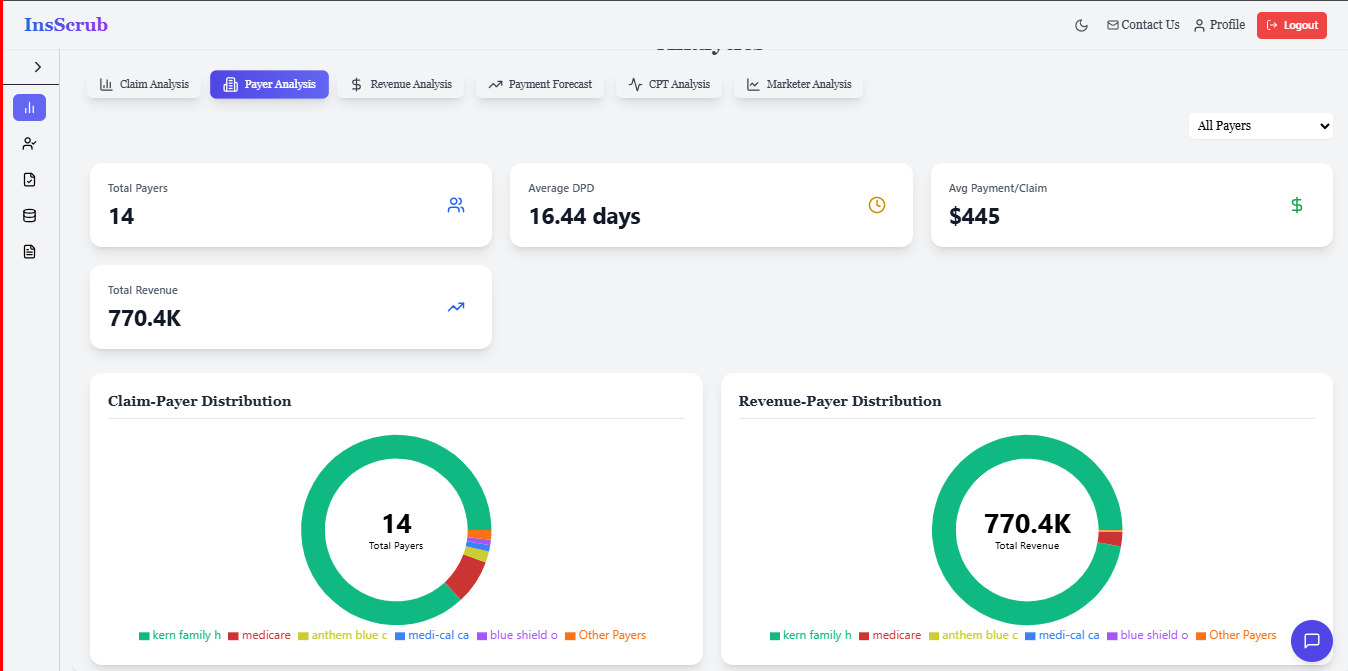Switch to the Revenue Analysis tab
The height and width of the screenshot is (671, 1348).
pos(400,84)
